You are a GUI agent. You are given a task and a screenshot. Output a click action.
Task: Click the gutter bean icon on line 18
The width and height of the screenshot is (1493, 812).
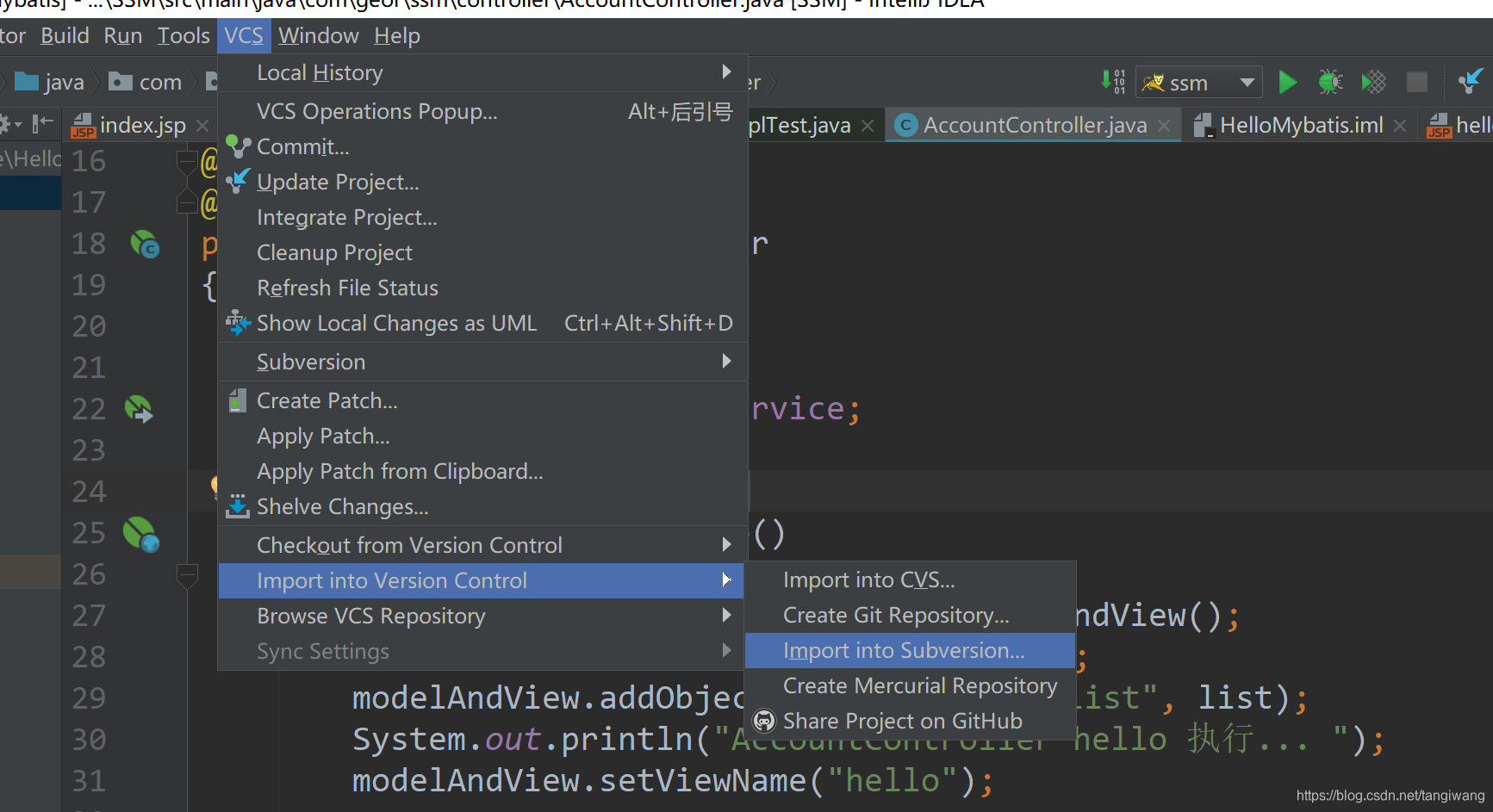tap(145, 245)
